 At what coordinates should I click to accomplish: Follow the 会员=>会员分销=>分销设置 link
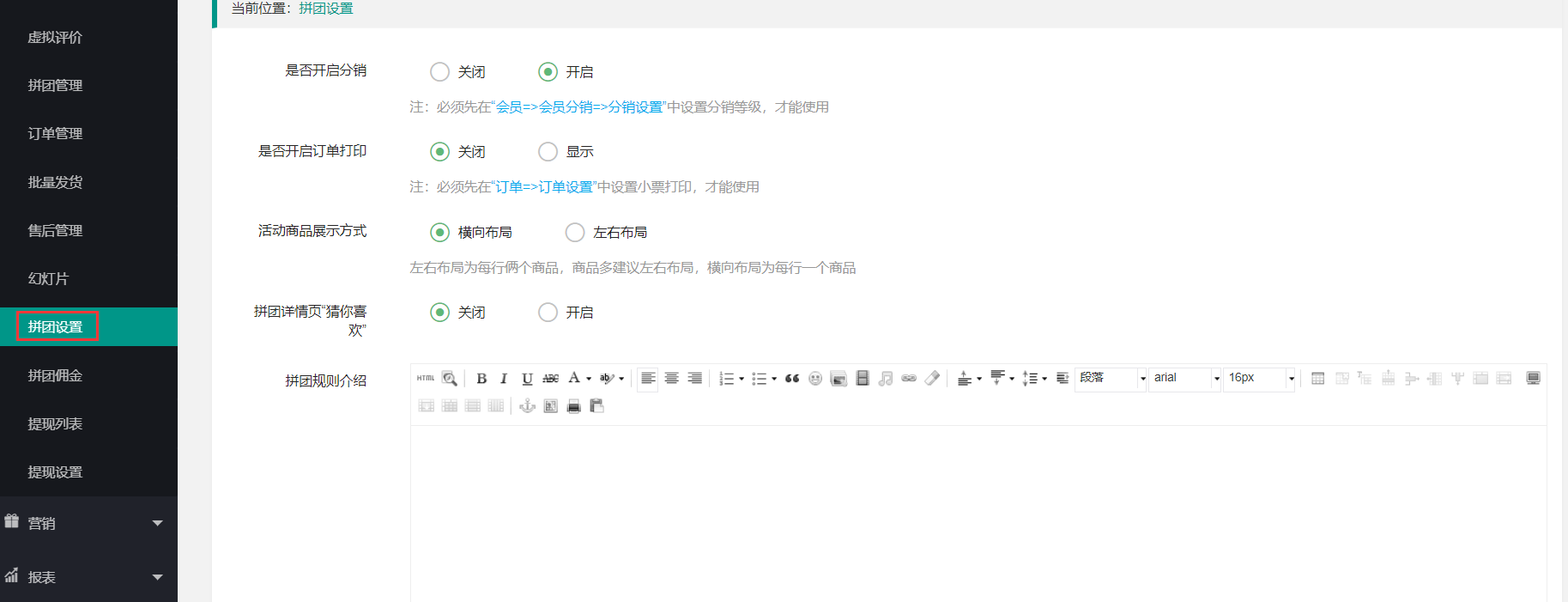579,107
